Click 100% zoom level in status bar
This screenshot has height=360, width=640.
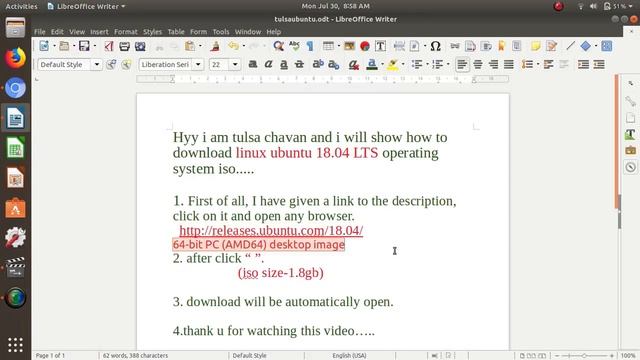pos(628,356)
